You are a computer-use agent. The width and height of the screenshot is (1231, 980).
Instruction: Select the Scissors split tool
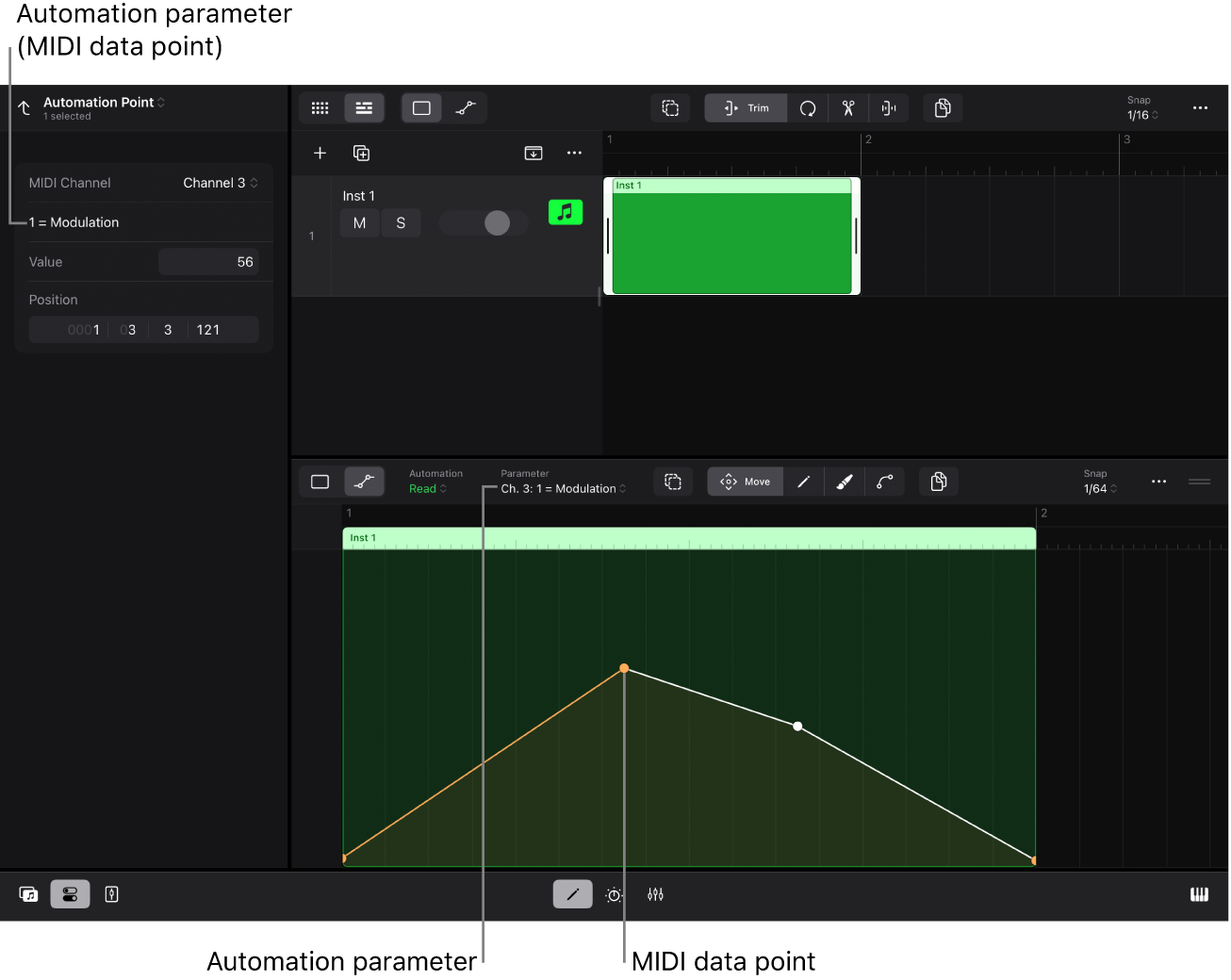(847, 107)
